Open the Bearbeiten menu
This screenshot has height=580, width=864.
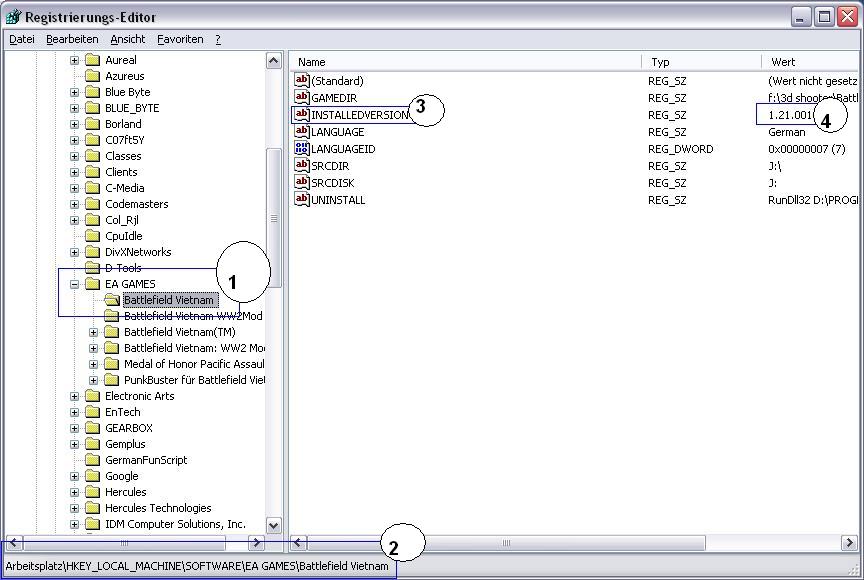click(72, 39)
